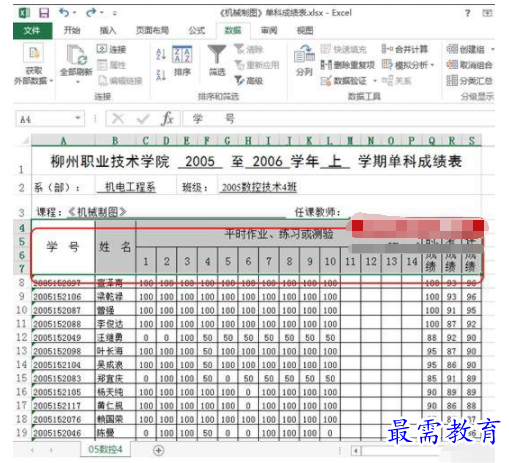Expand Group (创建组) dropdown arrow
The height and width of the screenshot is (463, 509).
(492, 49)
